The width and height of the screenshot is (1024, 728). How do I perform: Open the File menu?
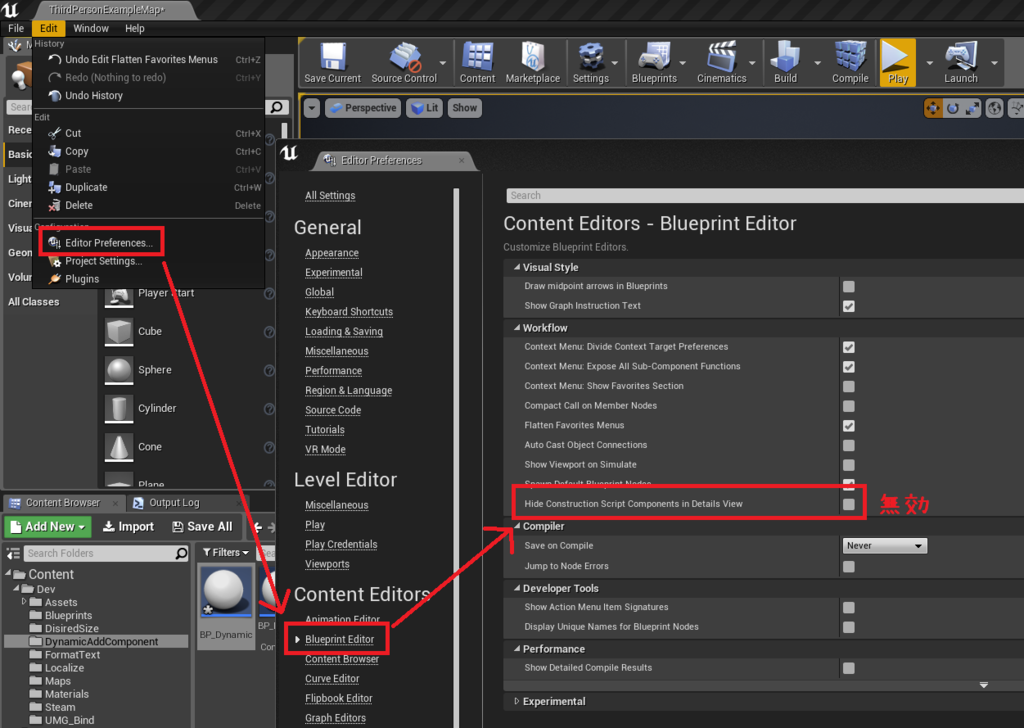(x=16, y=28)
